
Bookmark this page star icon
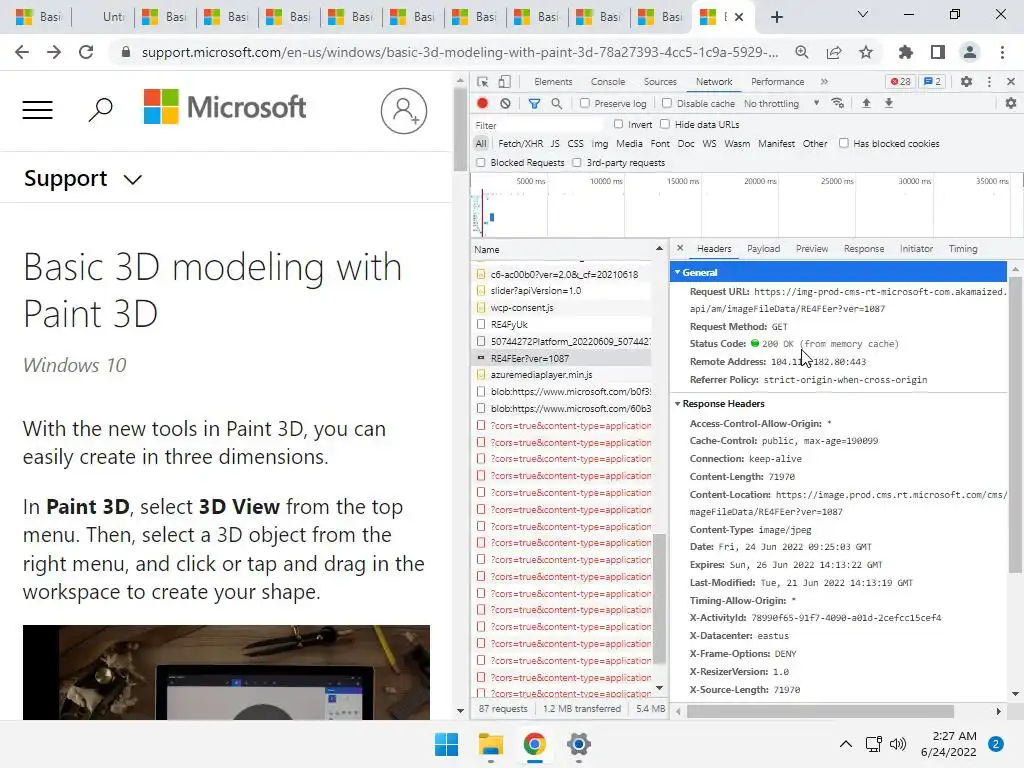[x=866, y=52]
